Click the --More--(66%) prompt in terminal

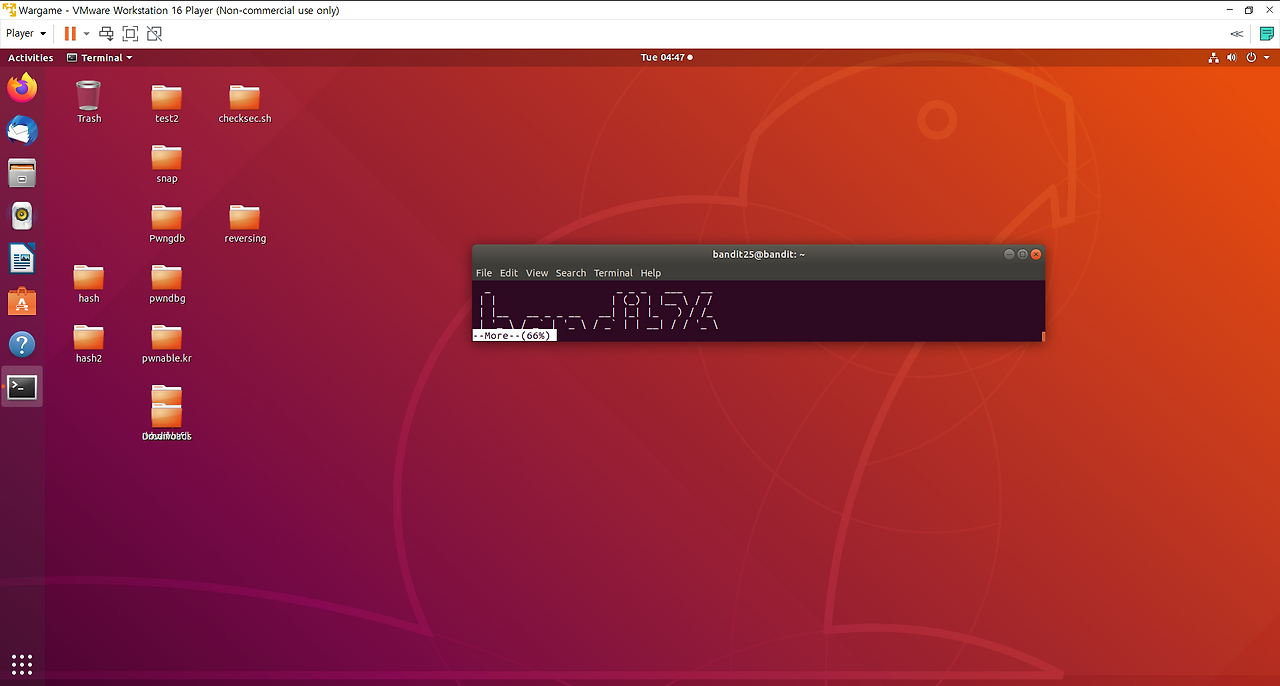click(514, 336)
